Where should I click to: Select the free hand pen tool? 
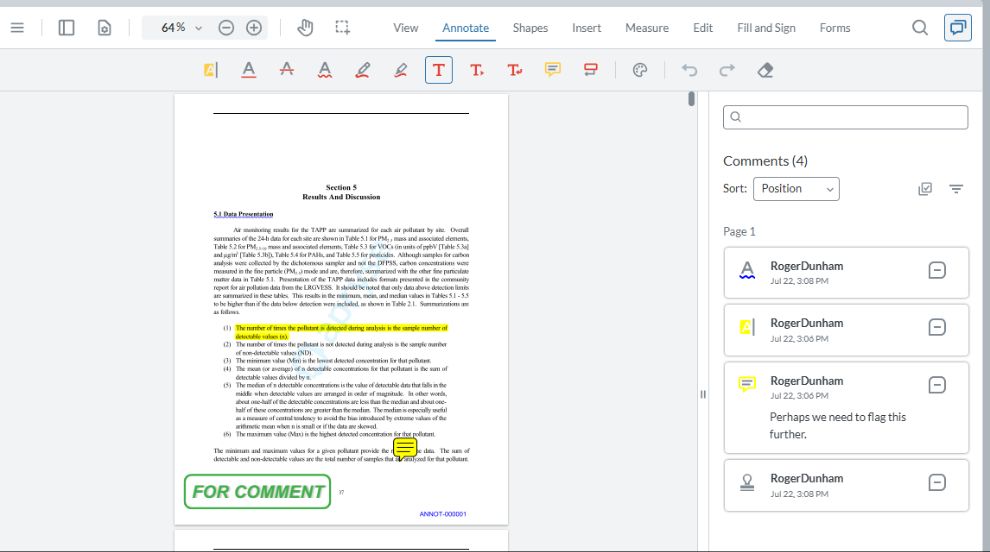click(x=362, y=70)
